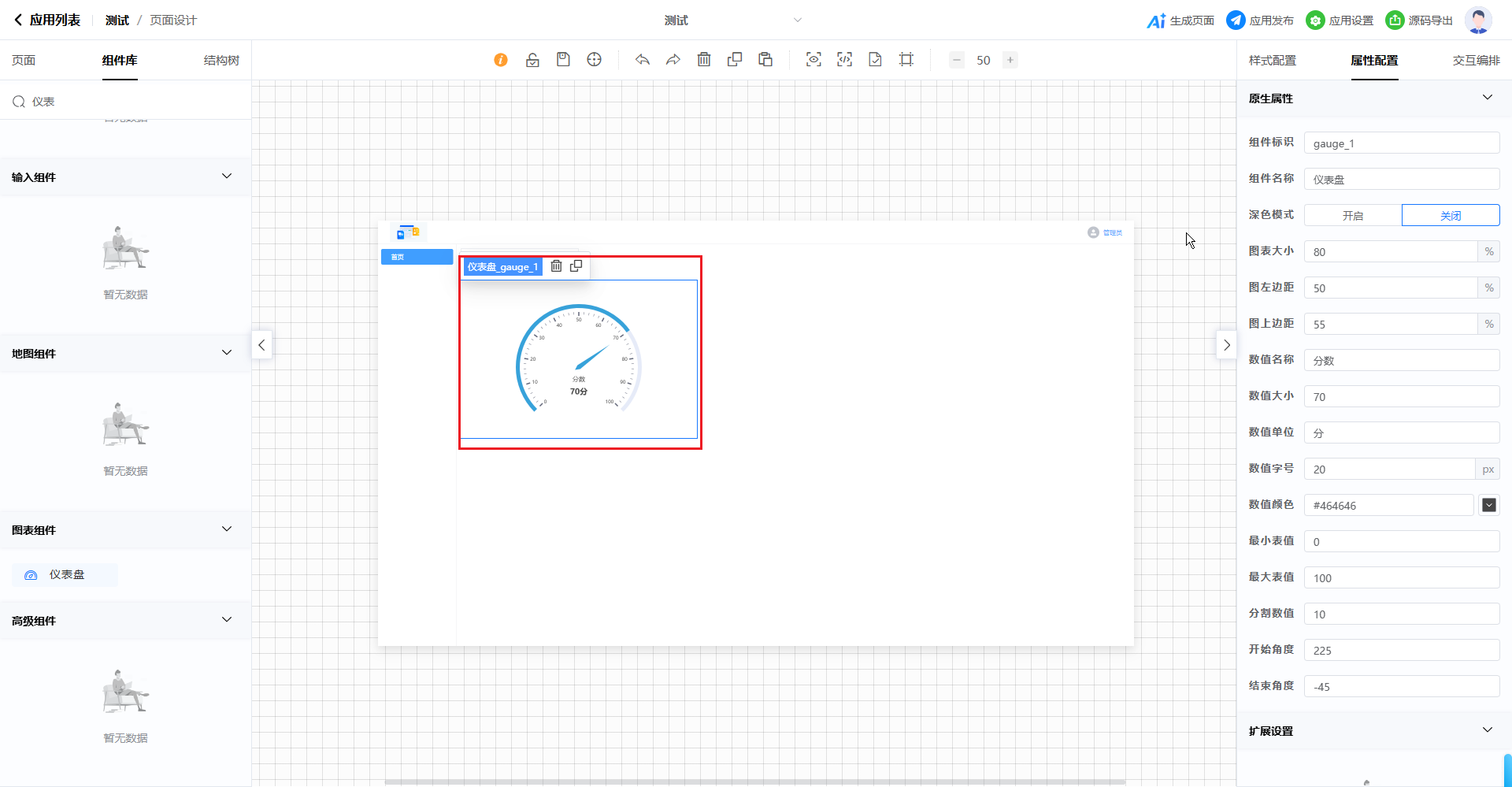The image size is (1512, 787).
Task: Open the 数值颜色 color swatch
Action: tap(1488, 505)
